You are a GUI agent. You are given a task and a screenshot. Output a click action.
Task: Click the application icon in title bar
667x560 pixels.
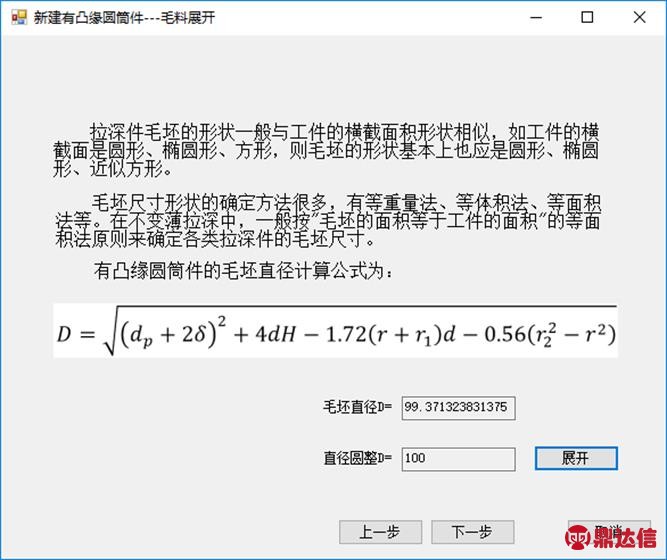click(19, 17)
